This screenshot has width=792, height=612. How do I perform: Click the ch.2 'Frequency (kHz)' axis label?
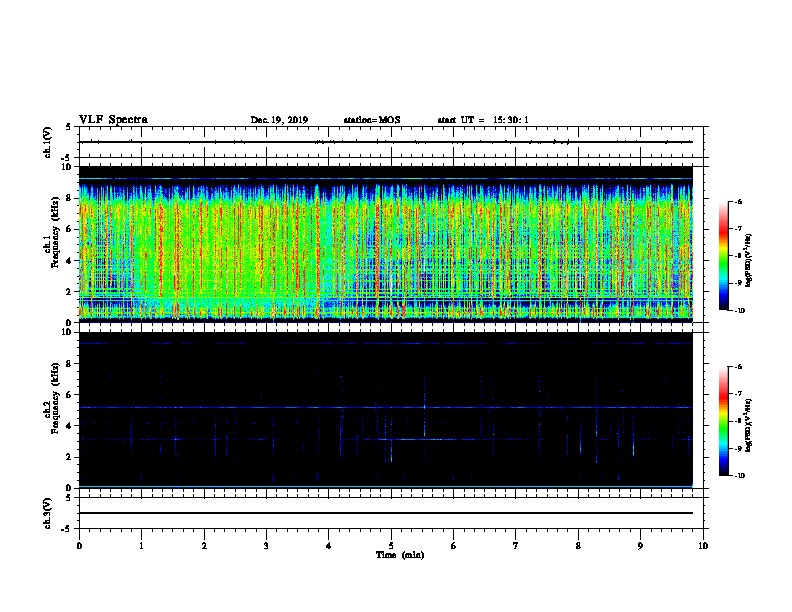[x=56, y=398]
